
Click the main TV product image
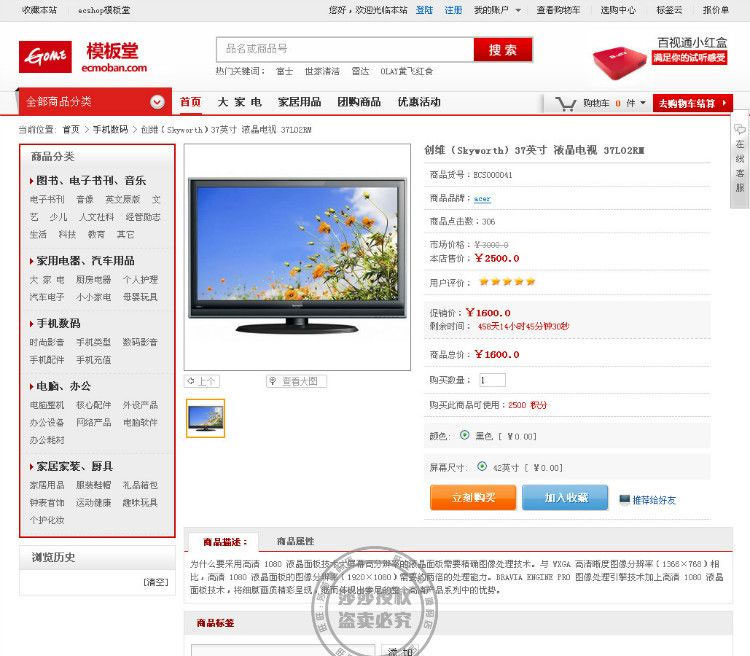point(297,256)
